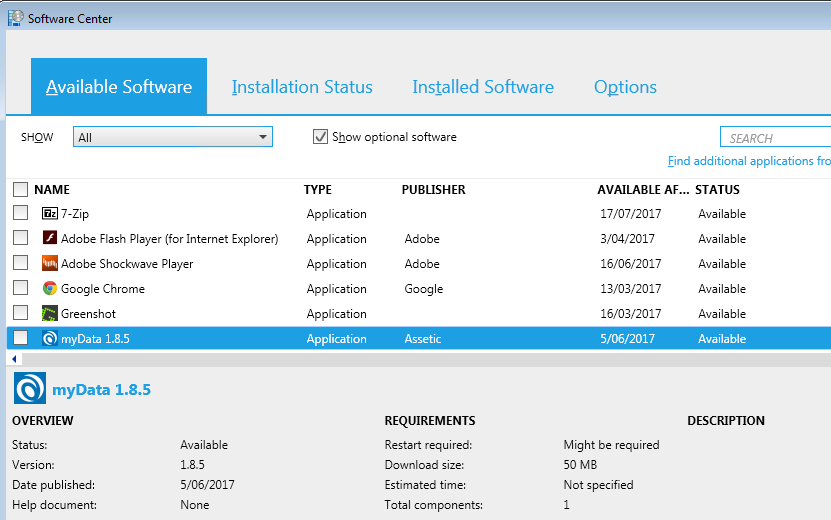This screenshot has height=520, width=831.
Task: Click the Google publisher cell
Action: (424, 289)
